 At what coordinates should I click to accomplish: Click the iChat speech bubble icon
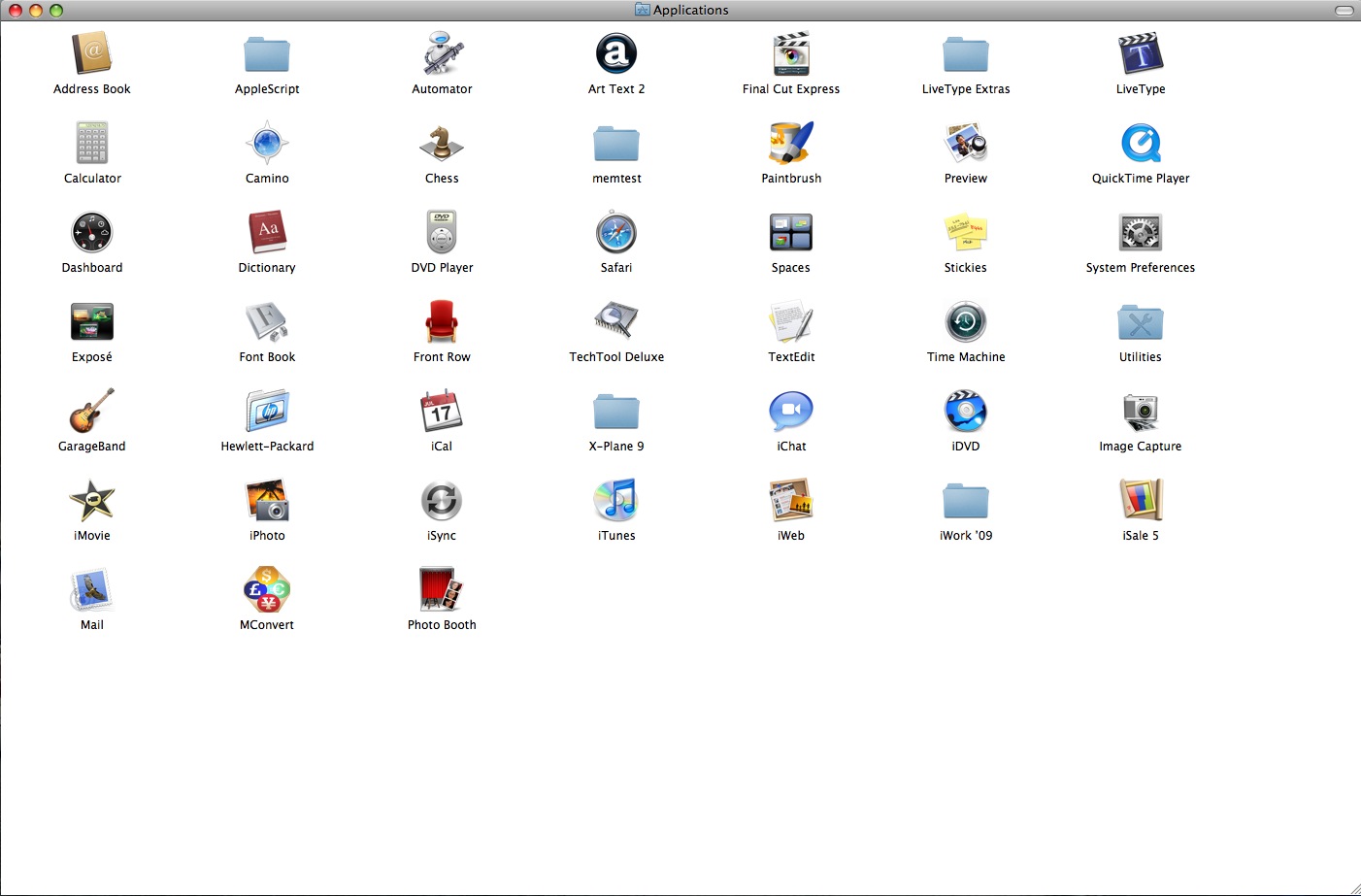tap(791, 411)
